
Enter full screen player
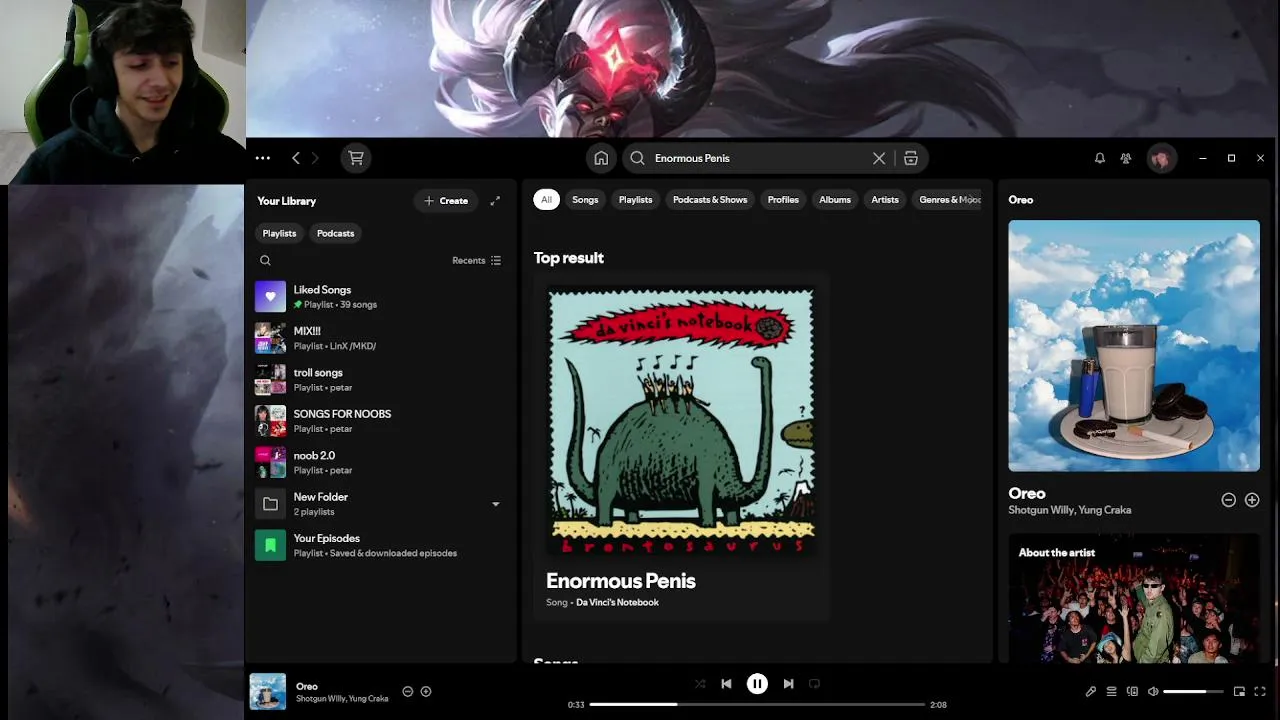coord(1260,691)
